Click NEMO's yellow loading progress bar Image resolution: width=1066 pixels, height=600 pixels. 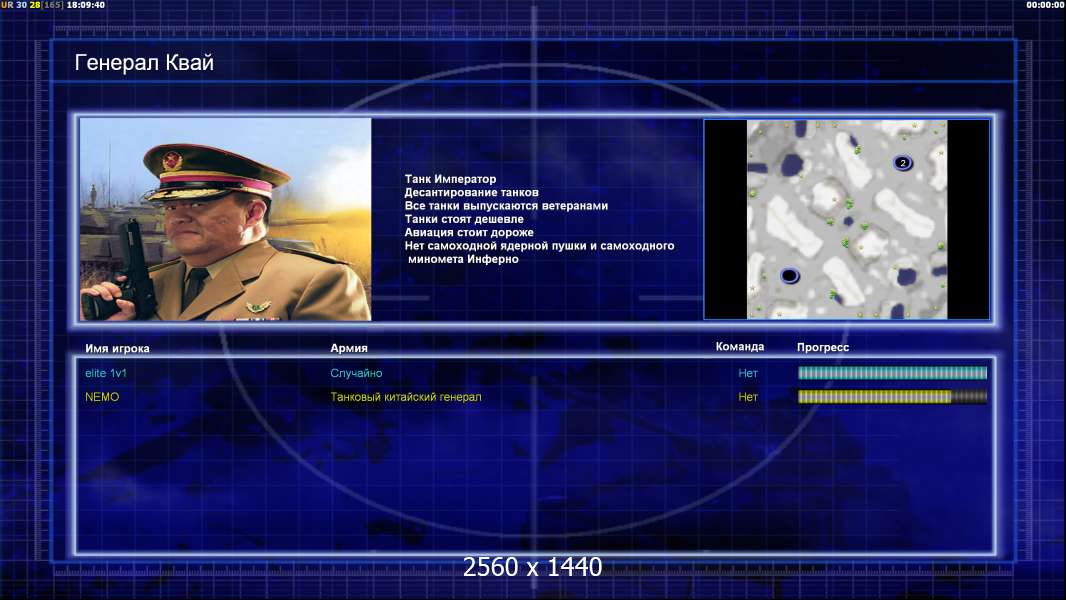click(x=892, y=397)
